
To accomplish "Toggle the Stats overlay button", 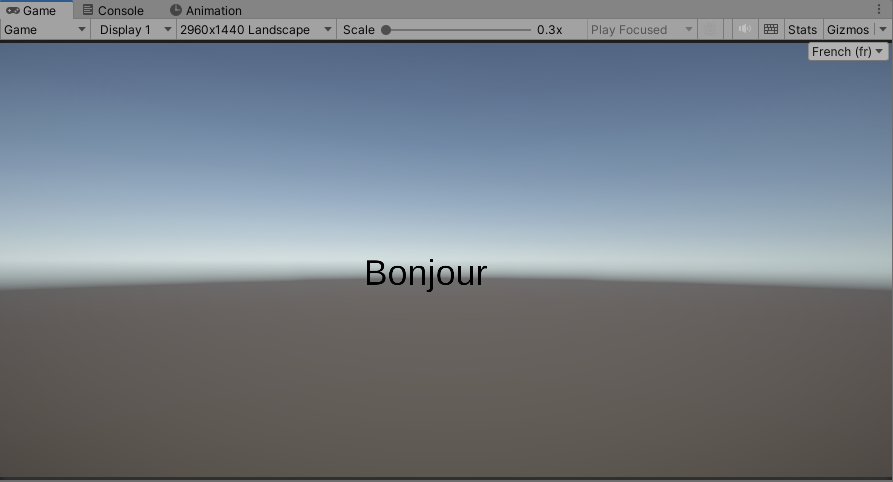I will [802, 30].
